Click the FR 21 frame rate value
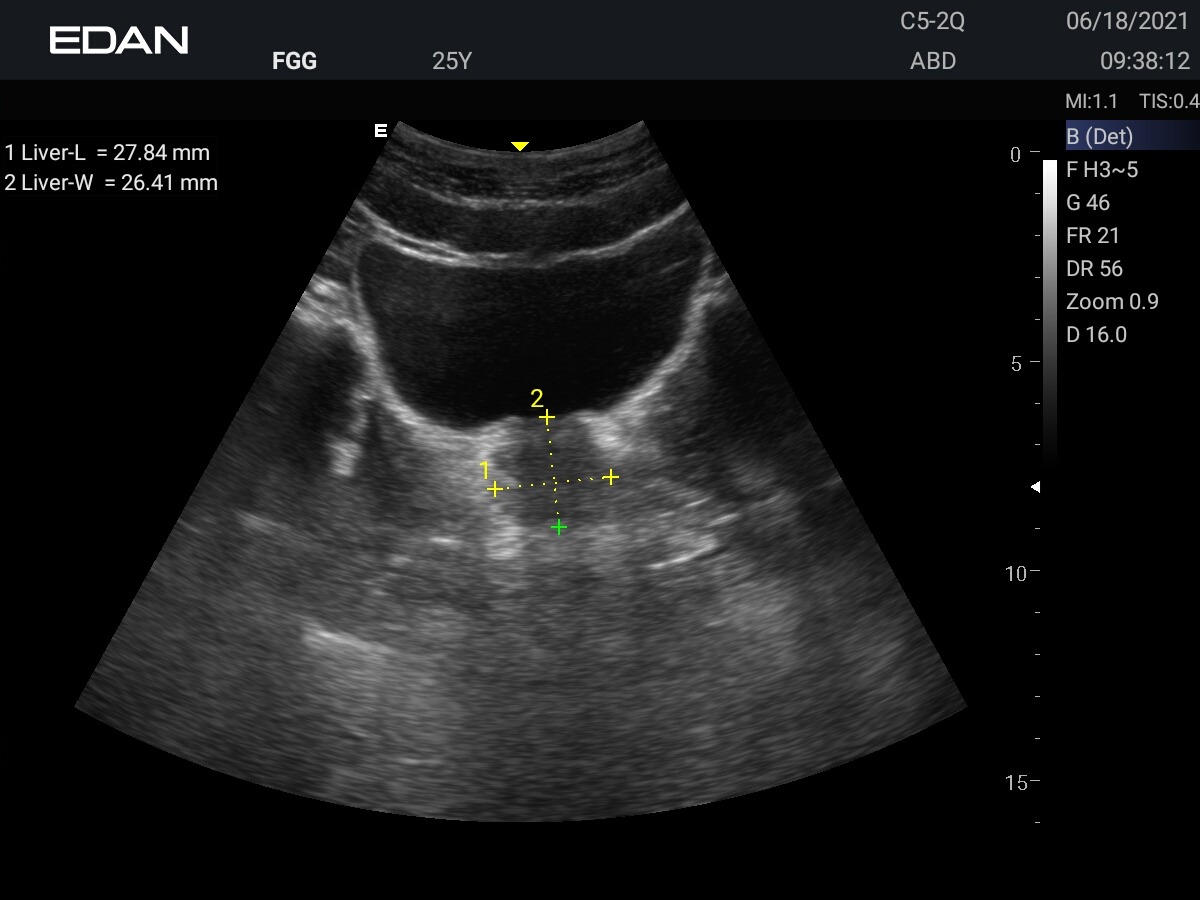 (1093, 236)
